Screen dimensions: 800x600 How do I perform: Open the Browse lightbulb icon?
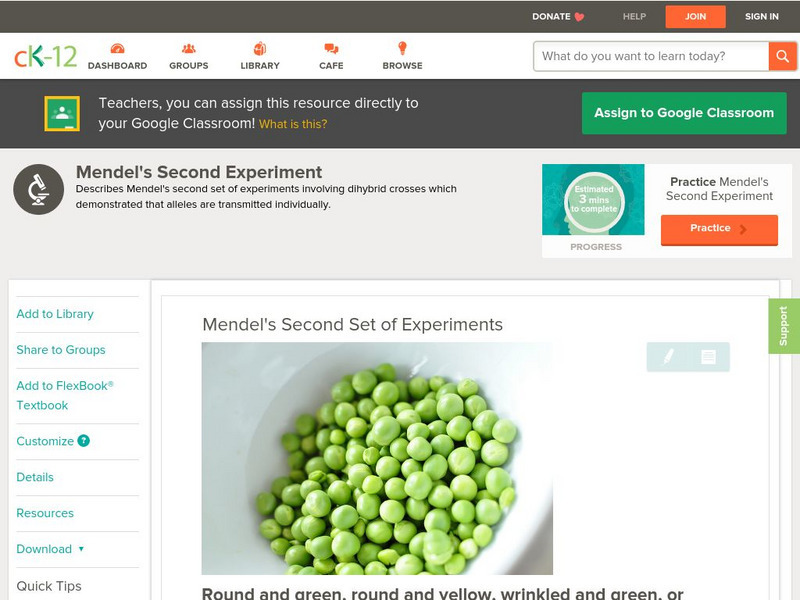[x=403, y=48]
